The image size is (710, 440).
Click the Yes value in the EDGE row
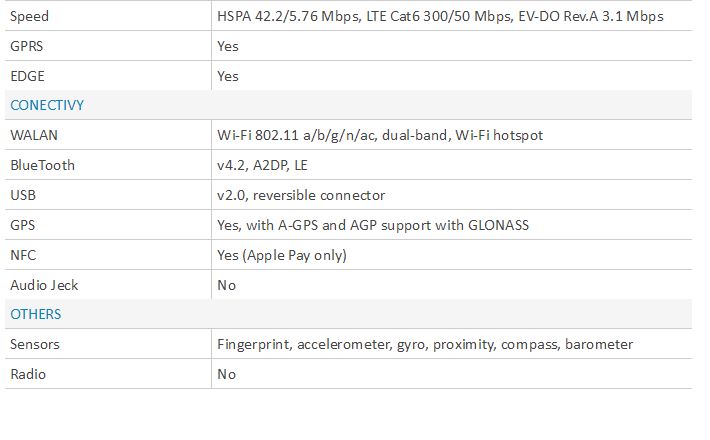pyautogui.click(x=228, y=76)
